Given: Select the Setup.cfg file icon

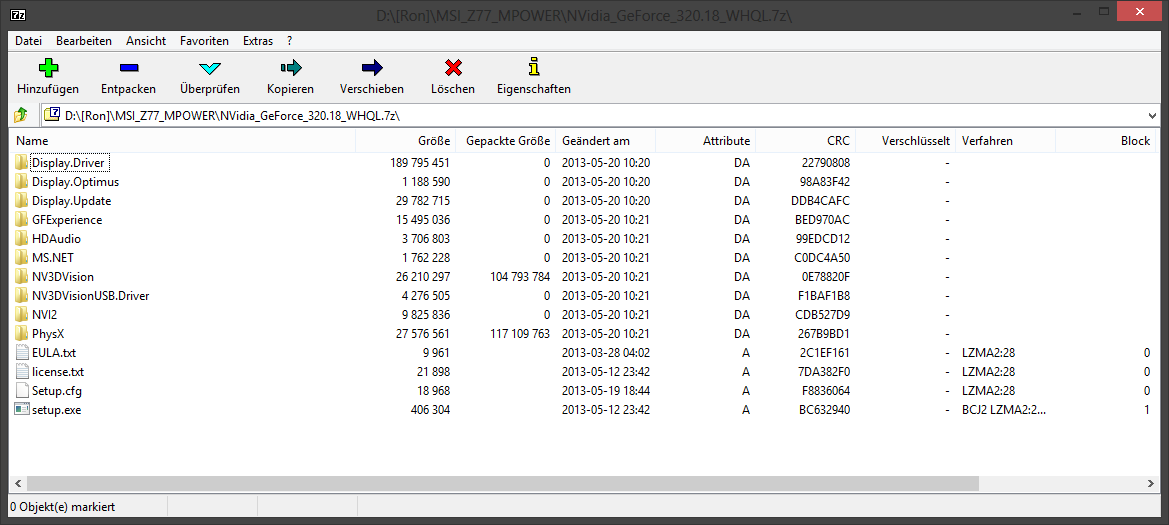Looking at the screenshot, I should (22, 391).
